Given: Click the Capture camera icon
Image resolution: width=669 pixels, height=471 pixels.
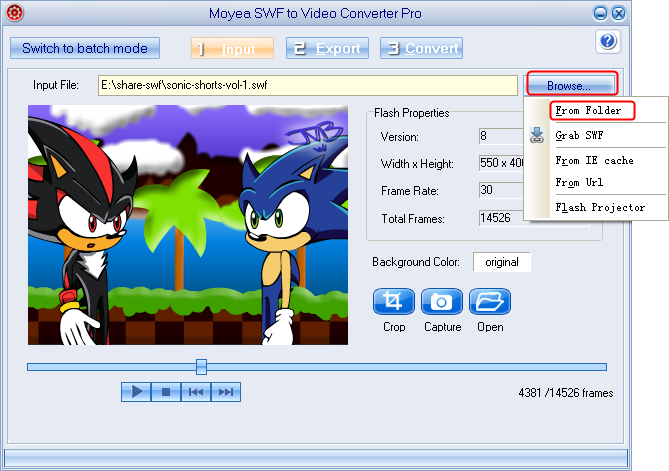Looking at the screenshot, I should coord(442,302).
